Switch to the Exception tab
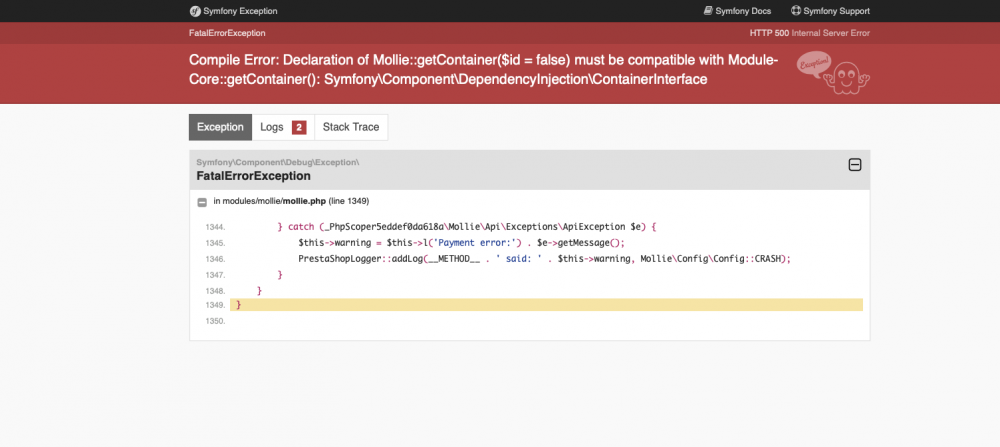 220,127
